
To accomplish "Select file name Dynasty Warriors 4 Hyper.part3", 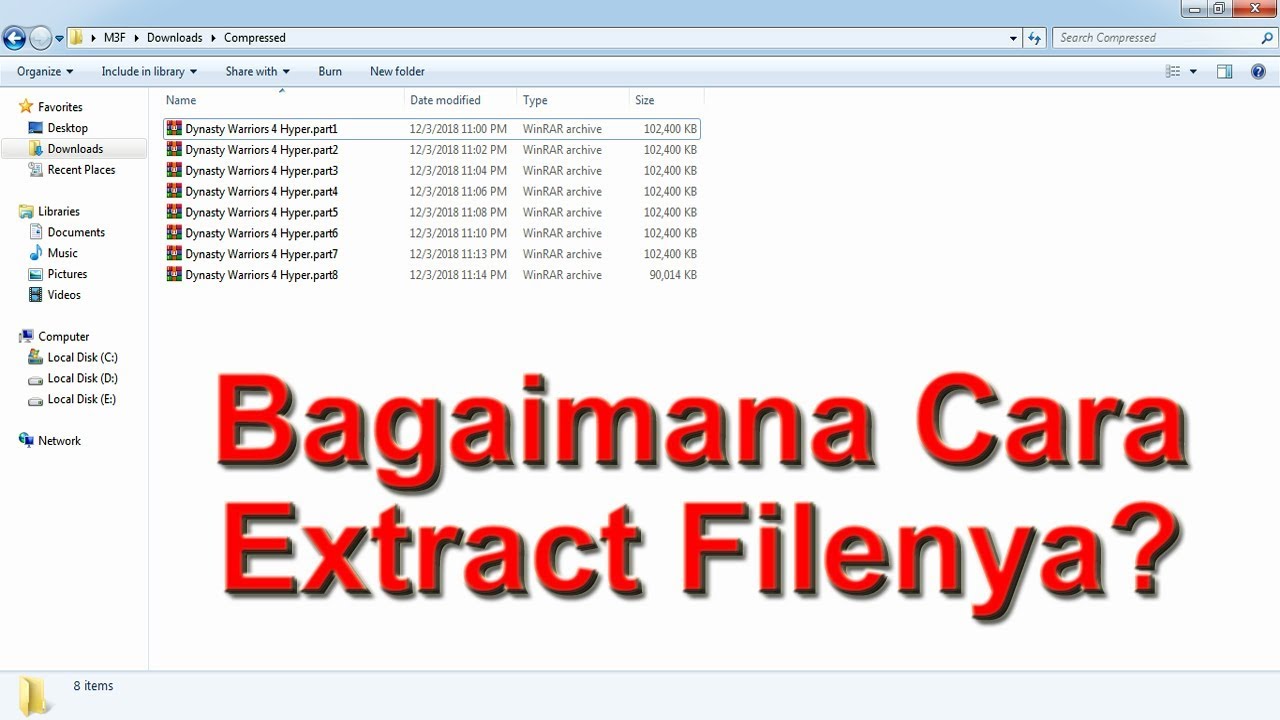I will (x=262, y=171).
